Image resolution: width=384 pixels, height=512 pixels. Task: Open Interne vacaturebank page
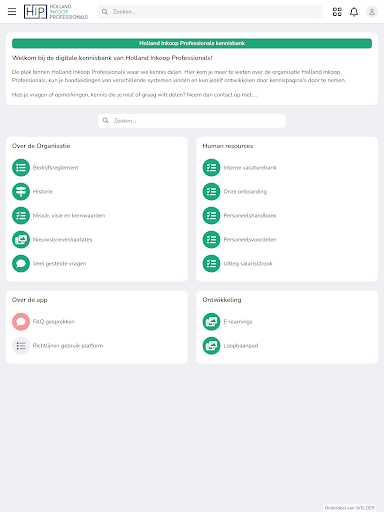coord(250,167)
